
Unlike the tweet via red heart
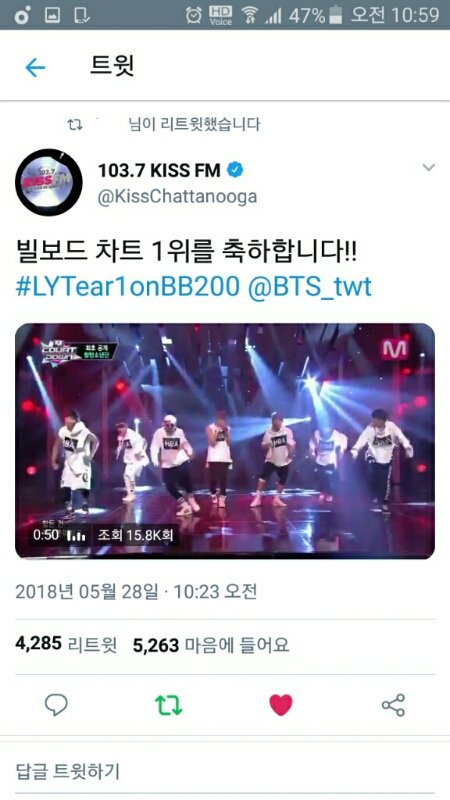(281, 705)
